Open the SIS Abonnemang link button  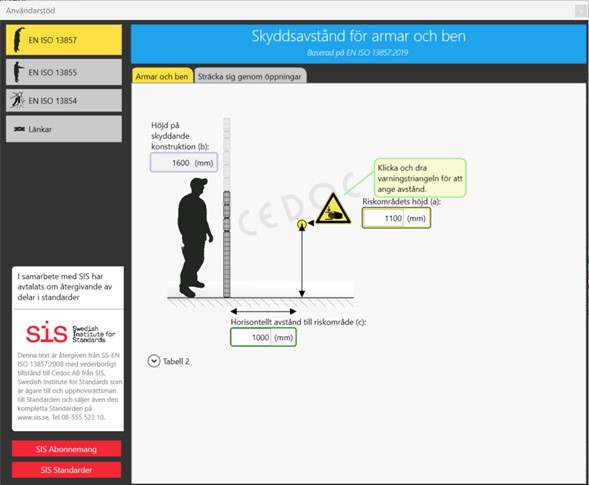point(66,449)
